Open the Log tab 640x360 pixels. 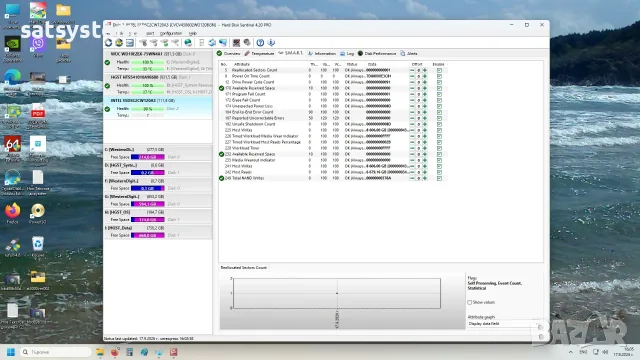tap(347, 53)
